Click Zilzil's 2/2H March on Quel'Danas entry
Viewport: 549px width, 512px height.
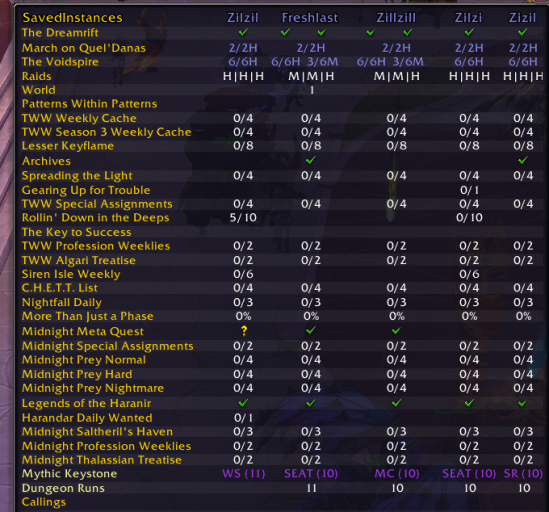click(243, 48)
